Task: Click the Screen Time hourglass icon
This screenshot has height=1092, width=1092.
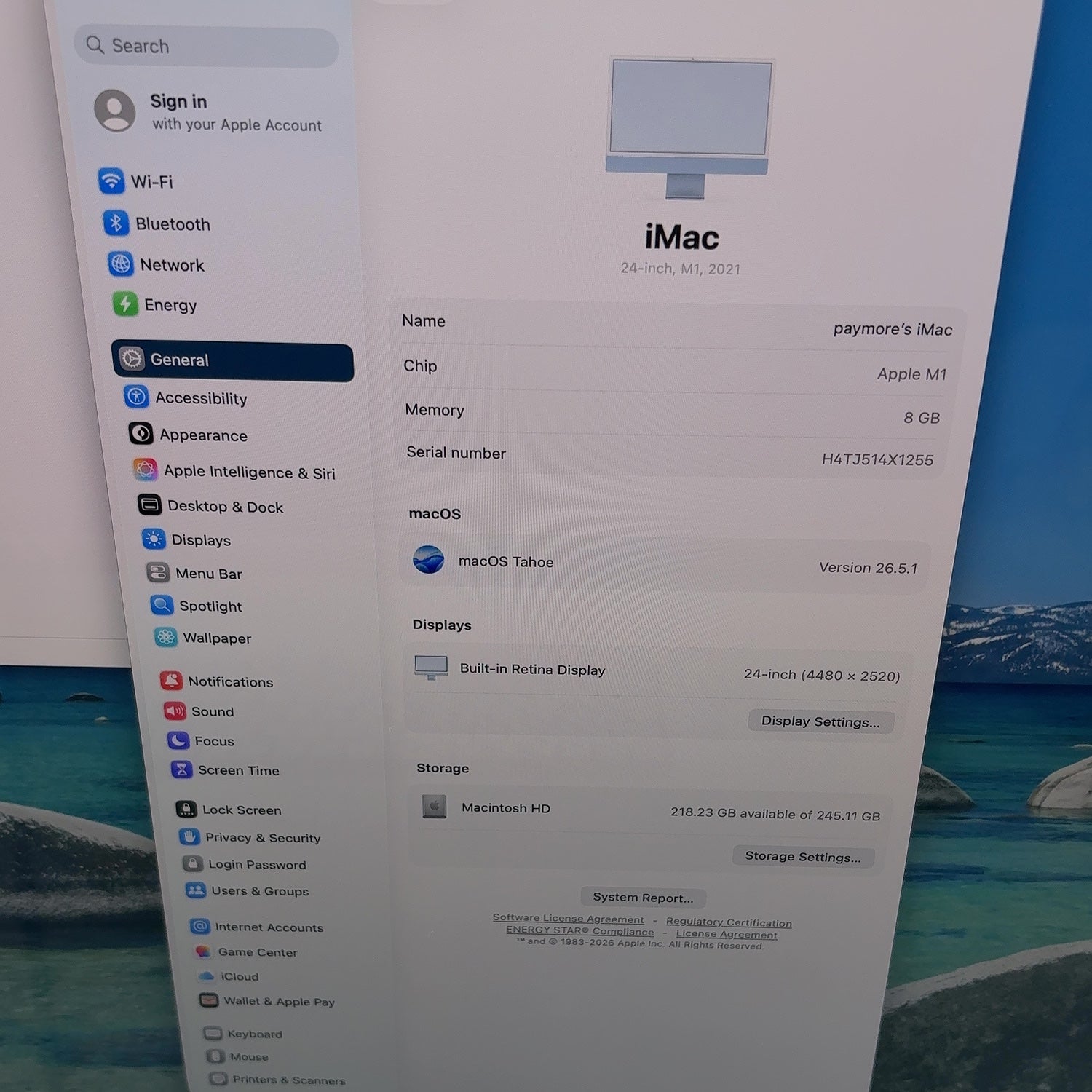Action: (x=181, y=769)
